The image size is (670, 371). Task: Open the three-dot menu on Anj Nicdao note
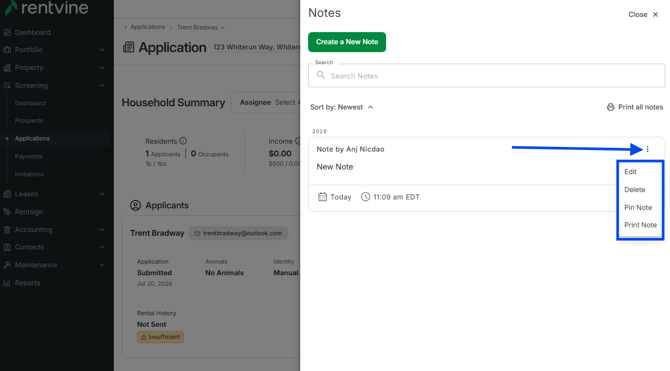(x=647, y=149)
